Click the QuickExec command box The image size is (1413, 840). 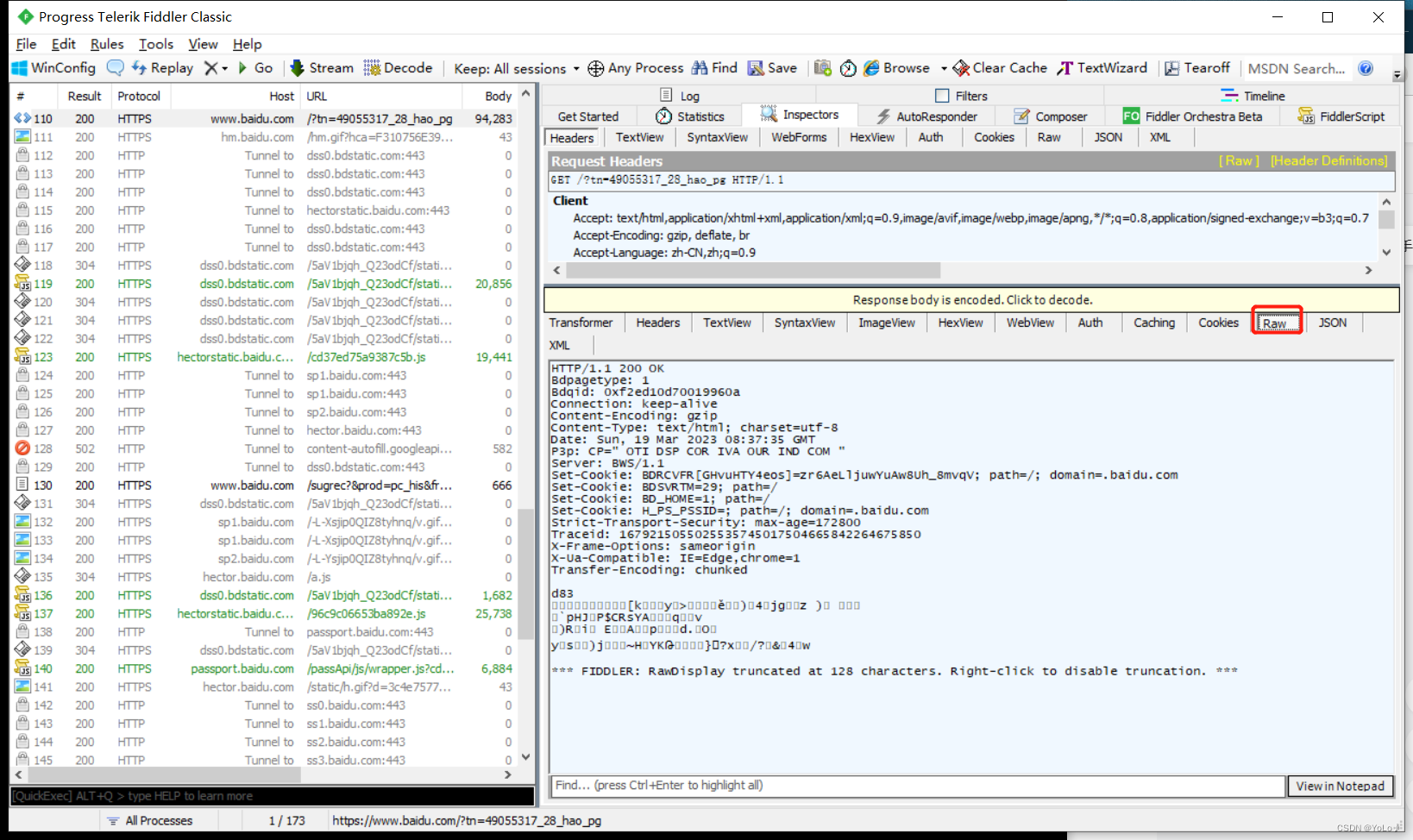[272, 796]
